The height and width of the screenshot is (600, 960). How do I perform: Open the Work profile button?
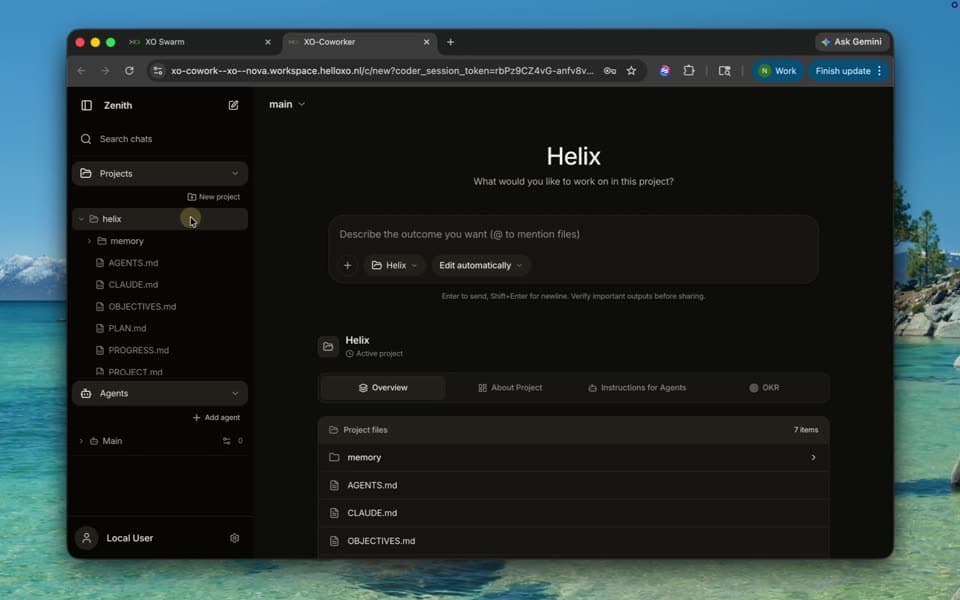click(x=778, y=71)
